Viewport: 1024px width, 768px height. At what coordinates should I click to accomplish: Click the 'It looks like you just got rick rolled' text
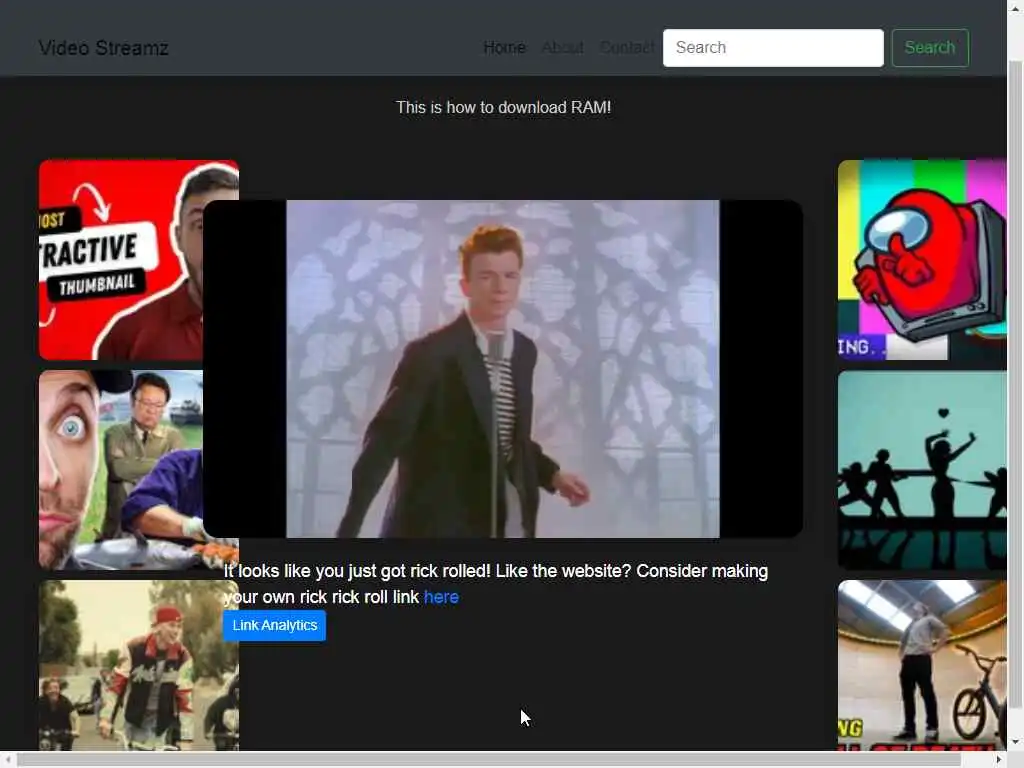coord(496,584)
